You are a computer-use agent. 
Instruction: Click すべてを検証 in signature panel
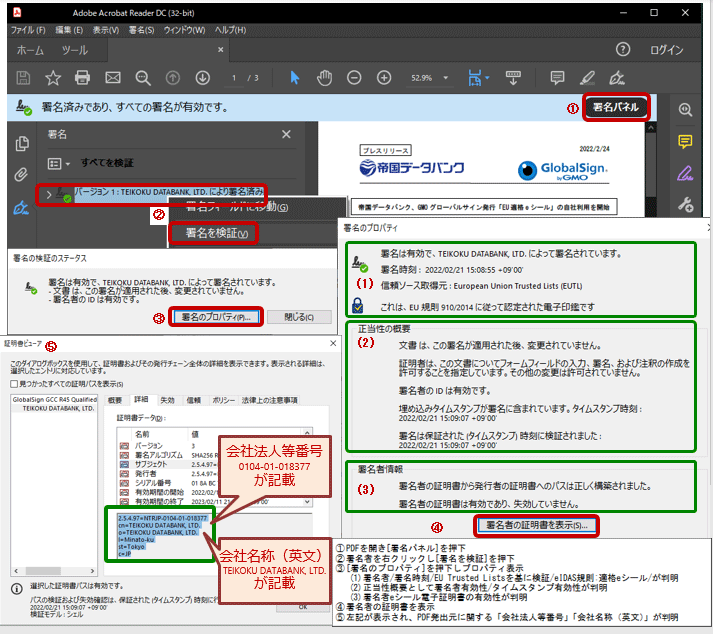(x=107, y=163)
